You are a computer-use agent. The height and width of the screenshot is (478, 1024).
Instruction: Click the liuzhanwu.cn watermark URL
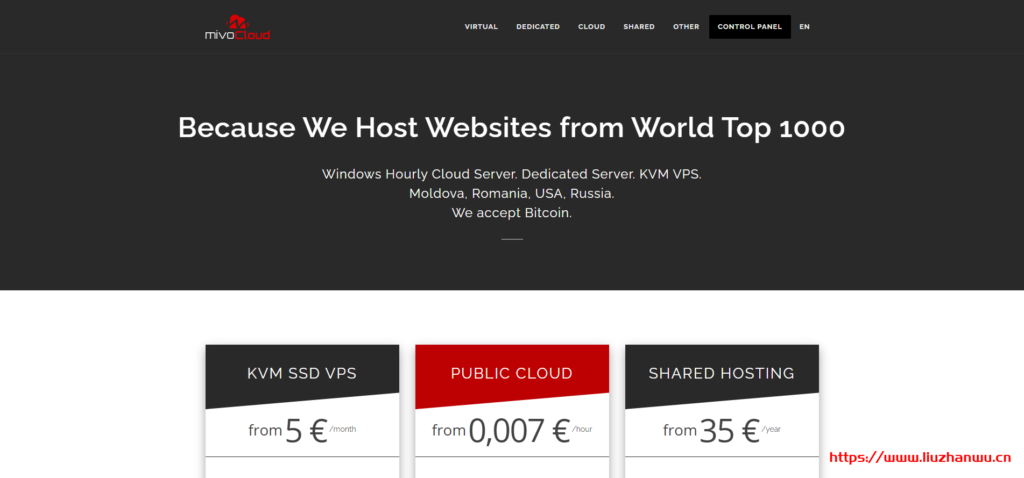pyautogui.click(x=921, y=458)
